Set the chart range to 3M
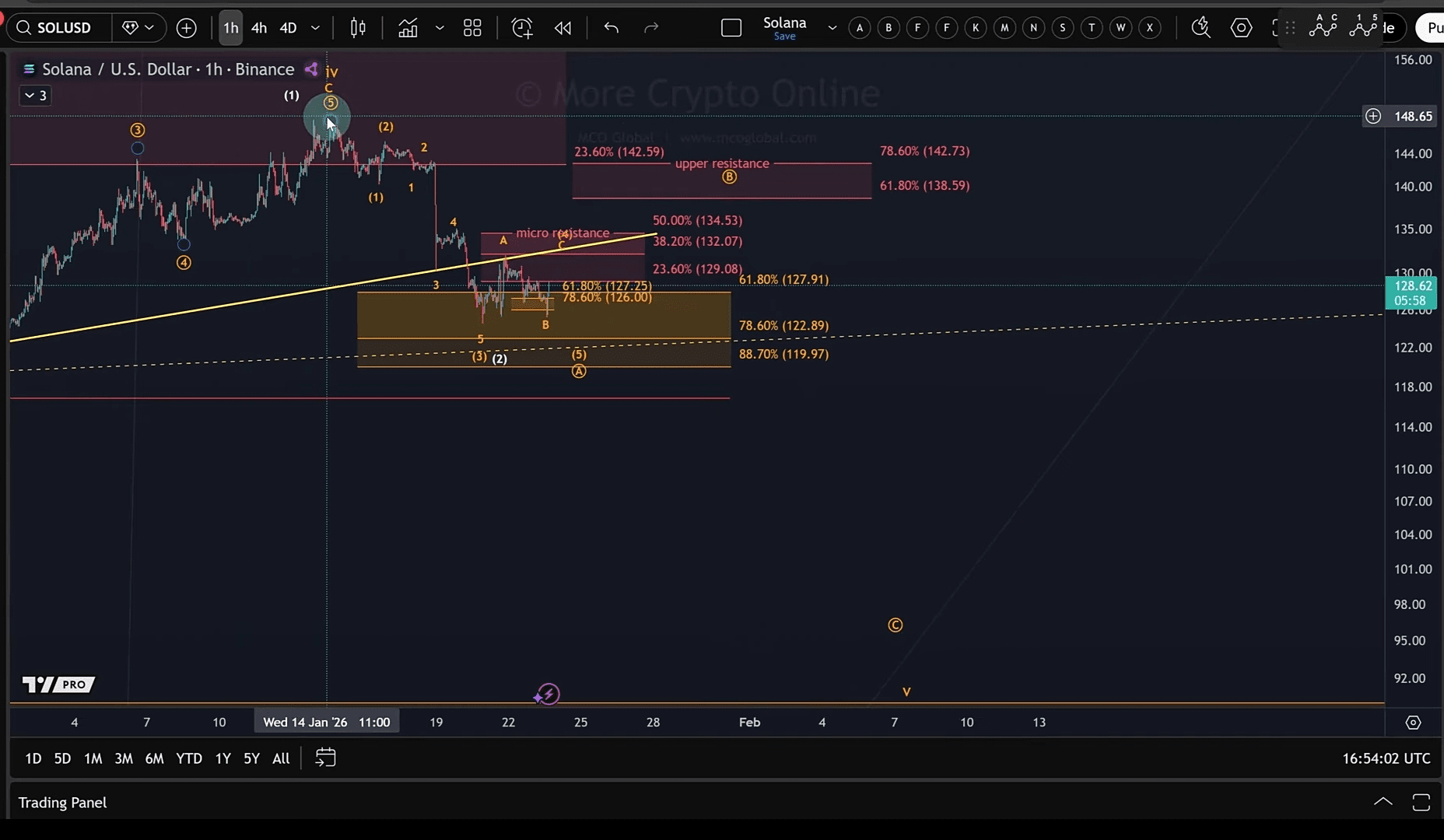The height and width of the screenshot is (840, 1444). tap(124, 758)
